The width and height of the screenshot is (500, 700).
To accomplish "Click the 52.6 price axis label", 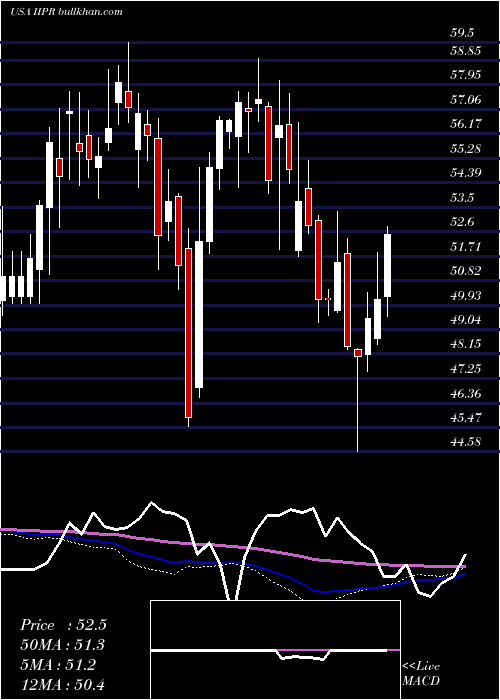I will [x=462, y=222].
